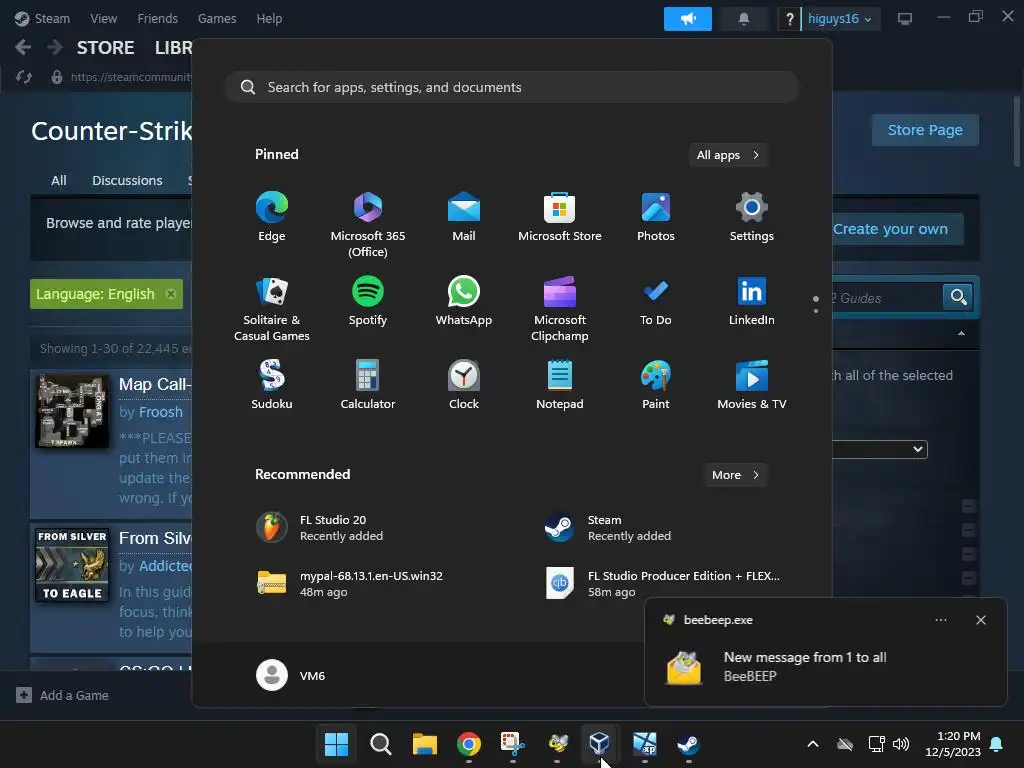Launch Notepad from pinned apps
Viewport: 1024px width, 768px height.
(560, 385)
